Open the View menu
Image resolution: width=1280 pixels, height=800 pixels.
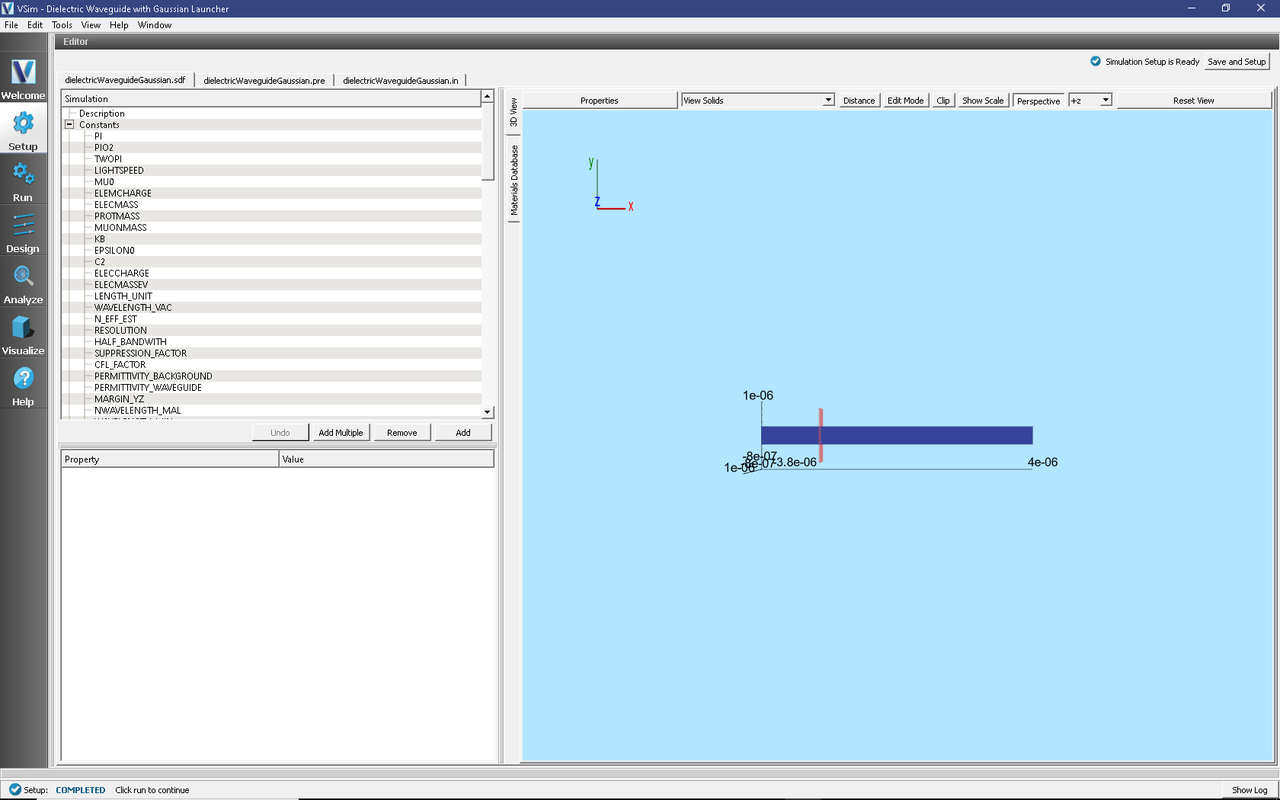(x=90, y=25)
